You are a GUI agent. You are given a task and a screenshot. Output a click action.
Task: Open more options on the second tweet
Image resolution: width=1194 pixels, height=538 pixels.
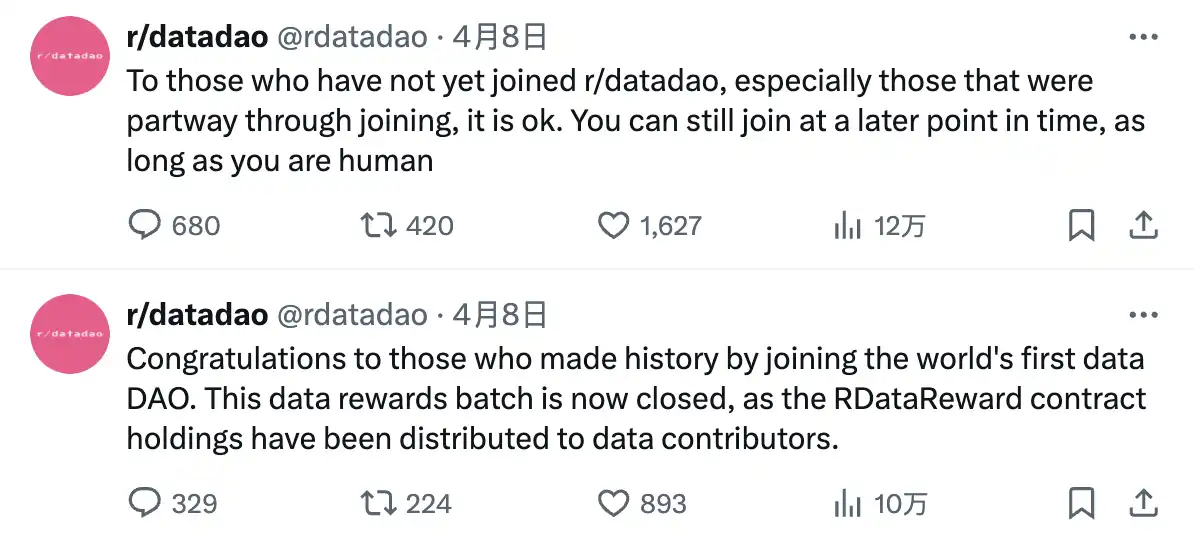1142,315
